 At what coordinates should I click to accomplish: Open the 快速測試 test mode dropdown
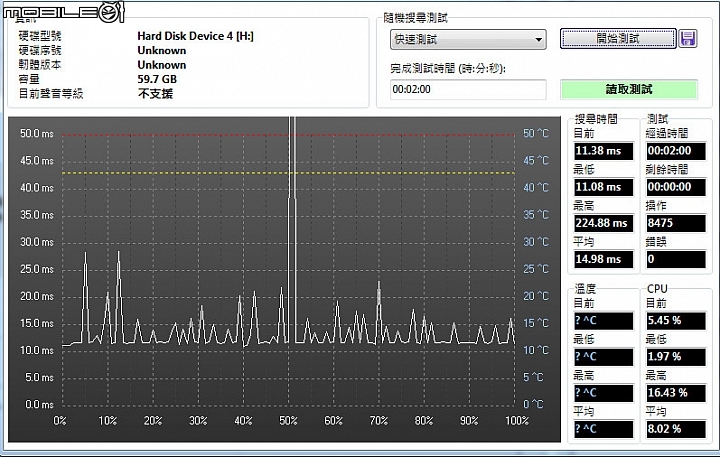click(x=468, y=39)
